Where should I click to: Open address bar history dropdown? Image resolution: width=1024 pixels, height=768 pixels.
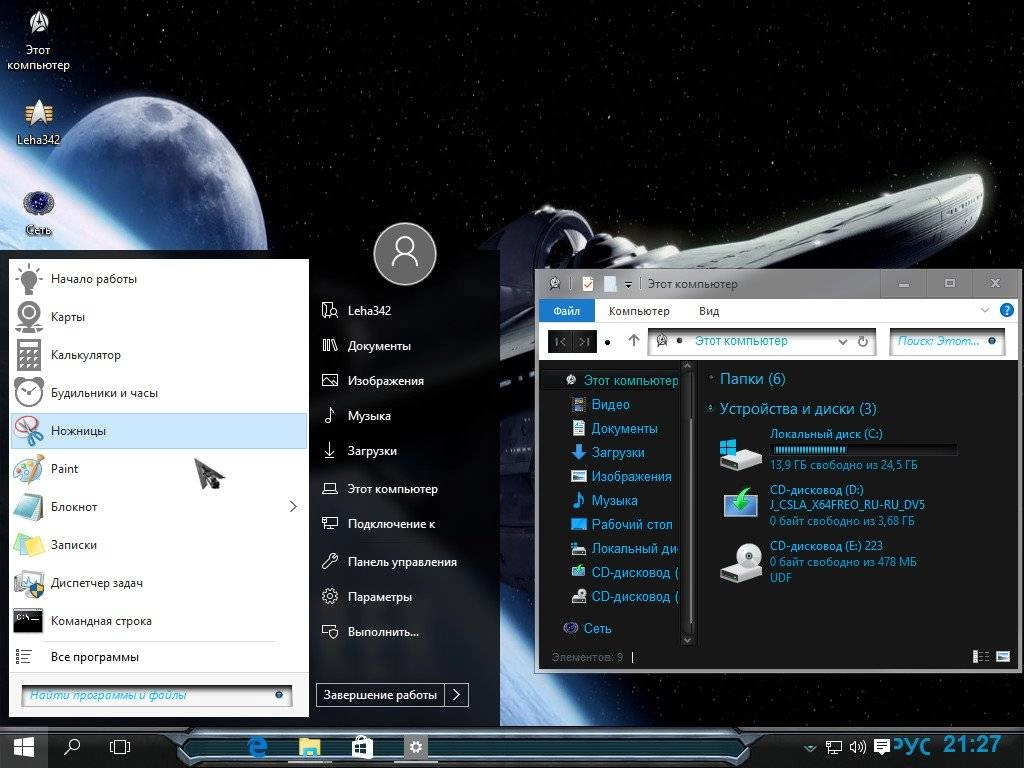pos(843,342)
